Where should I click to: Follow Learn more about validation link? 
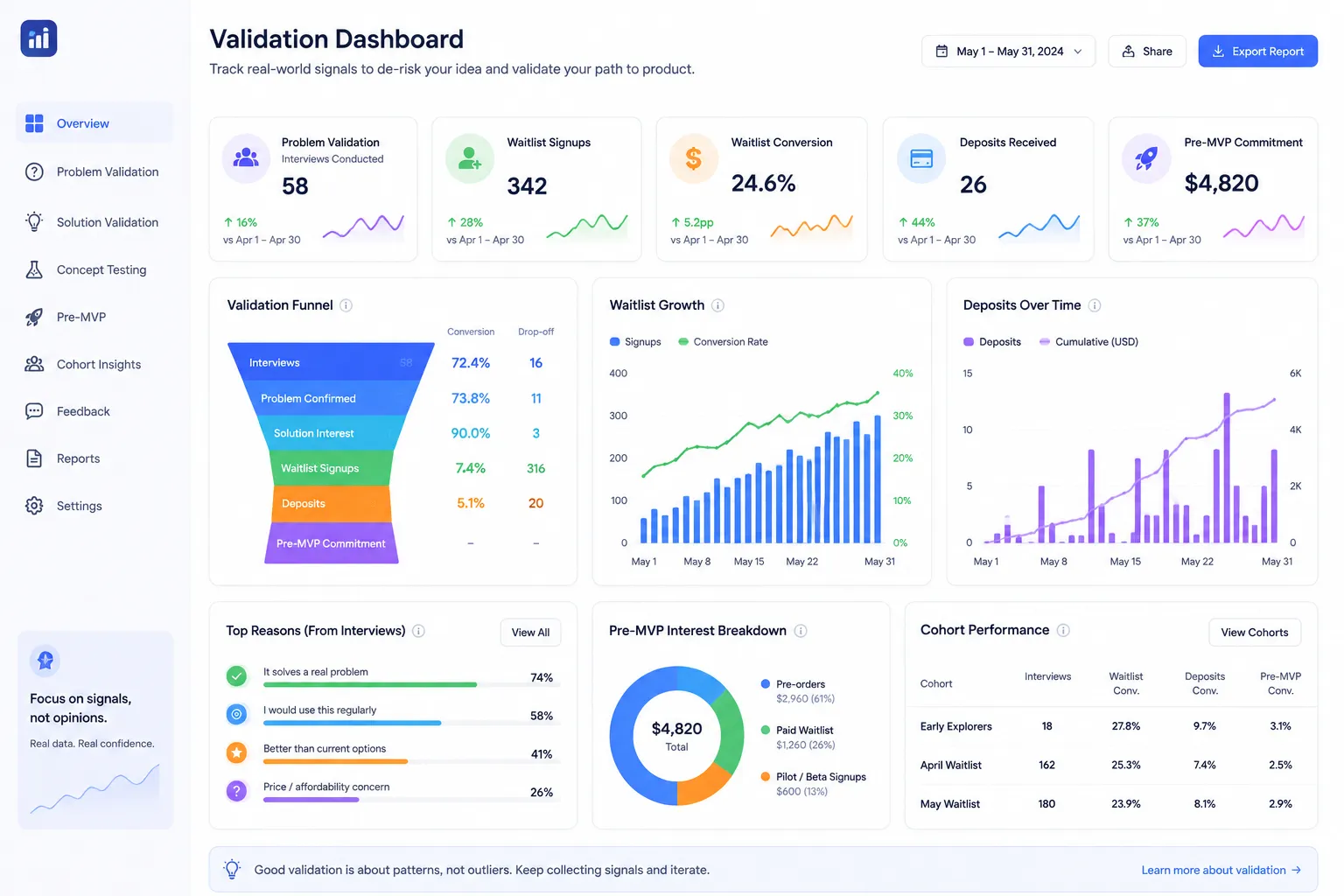[x=1221, y=870]
